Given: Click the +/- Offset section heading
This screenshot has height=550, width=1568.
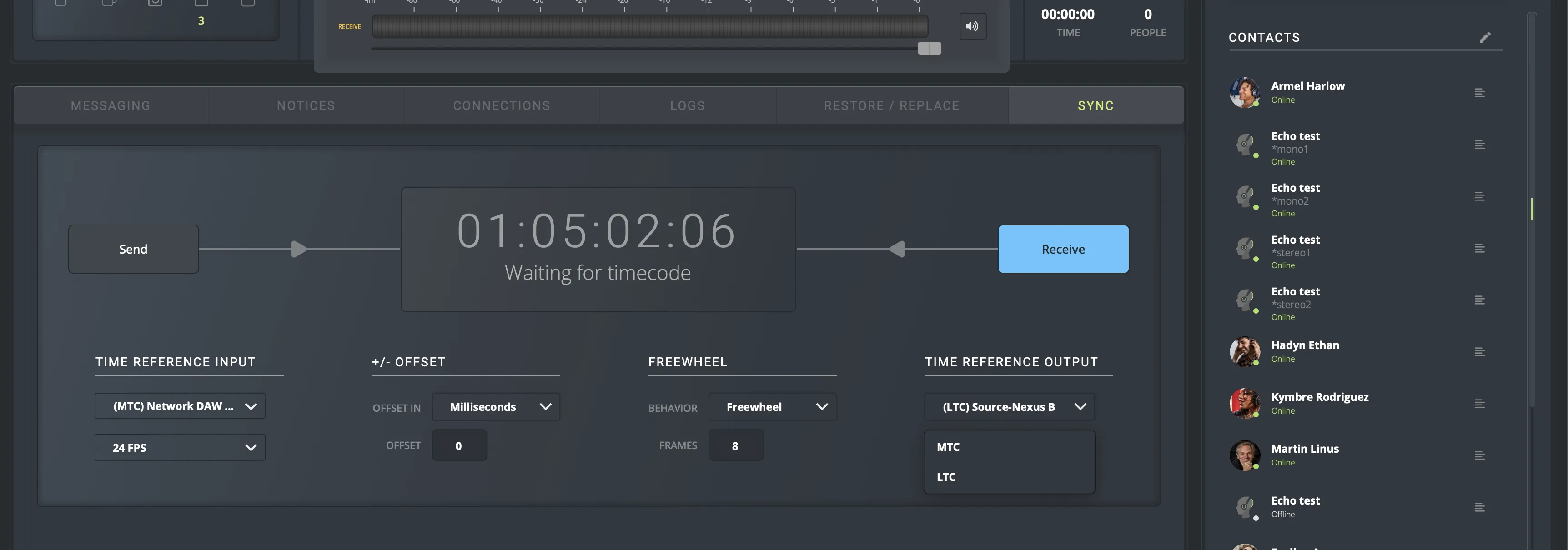Looking at the screenshot, I should tap(409, 362).
